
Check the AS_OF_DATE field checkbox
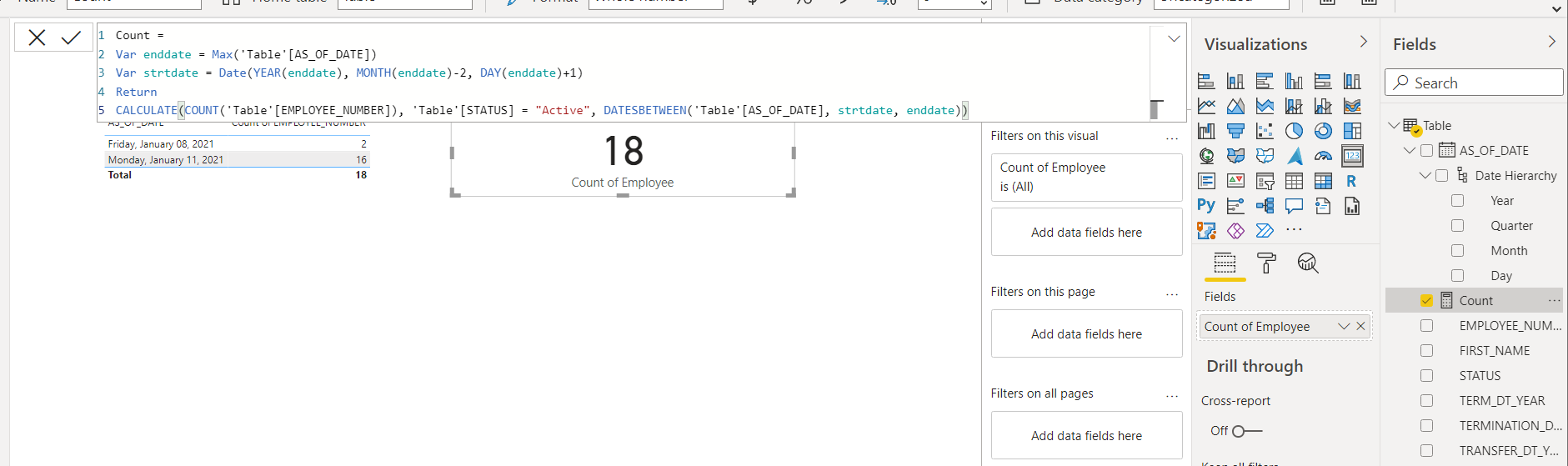coord(1426,151)
